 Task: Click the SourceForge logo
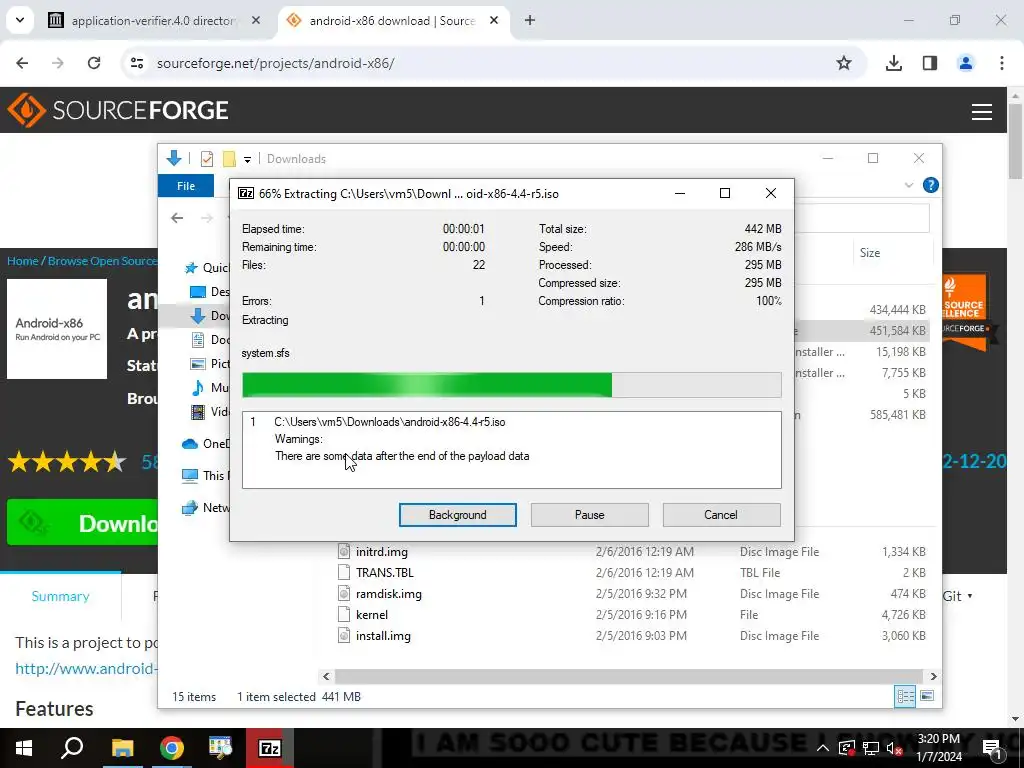click(x=118, y=110)
